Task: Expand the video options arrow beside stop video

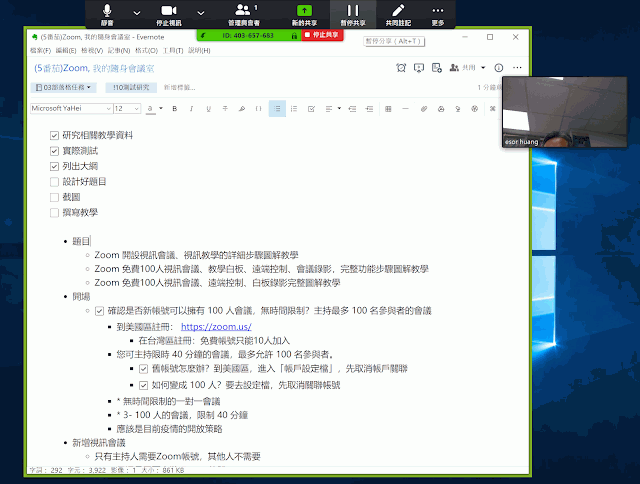Action: (x=200, y=13)
